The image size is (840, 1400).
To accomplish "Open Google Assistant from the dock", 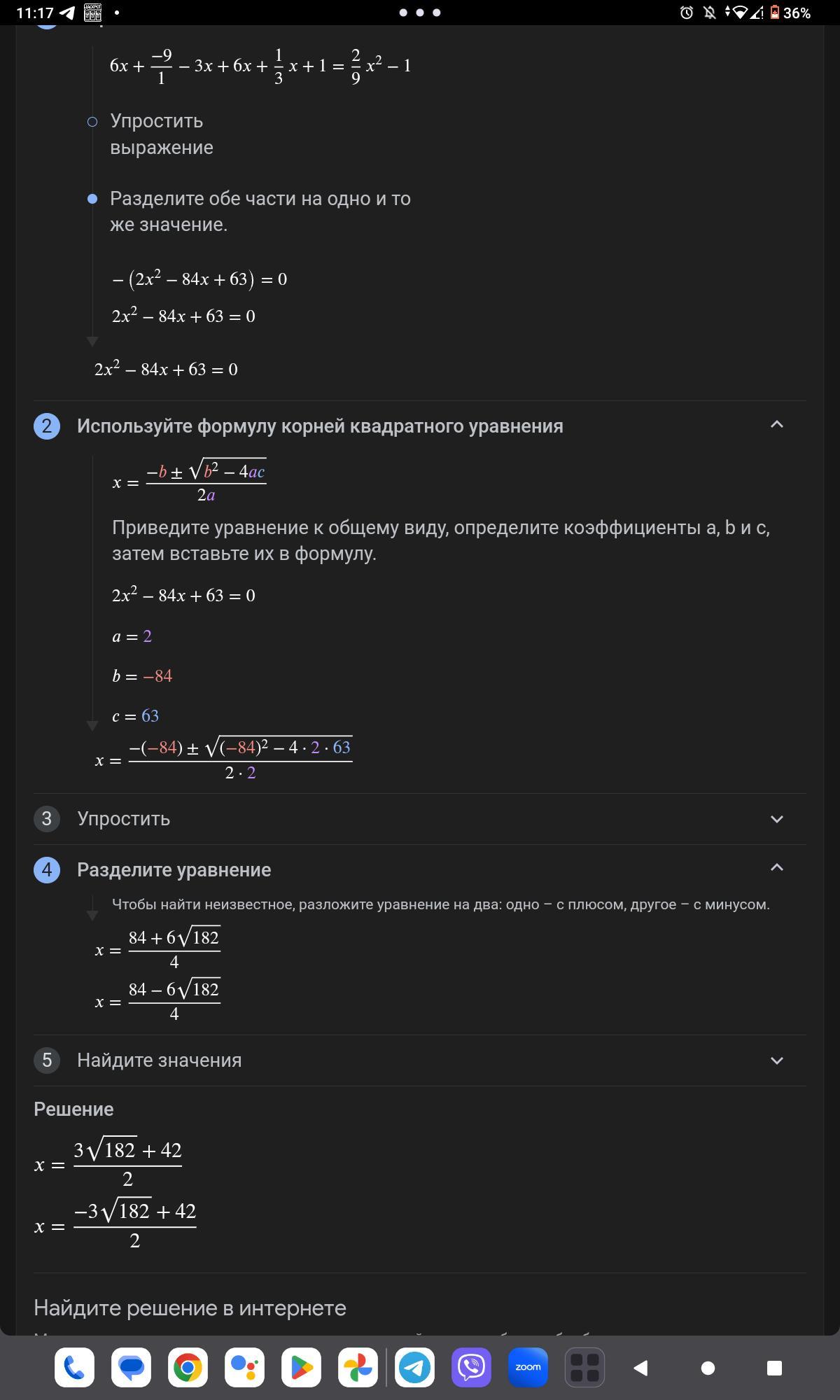I will (x=244, y=1367).
